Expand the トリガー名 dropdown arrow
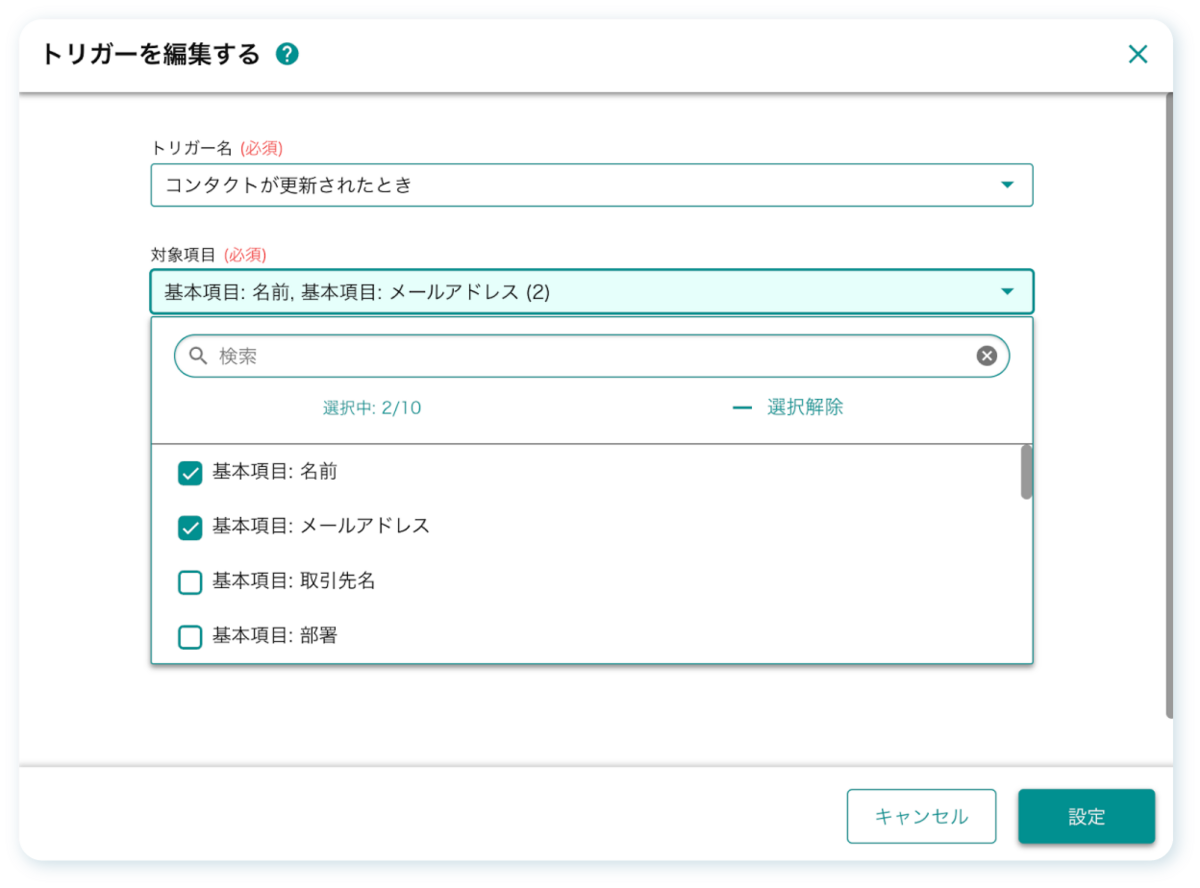The width and height of the screenshot is (1200, 888). (1007, 185)
